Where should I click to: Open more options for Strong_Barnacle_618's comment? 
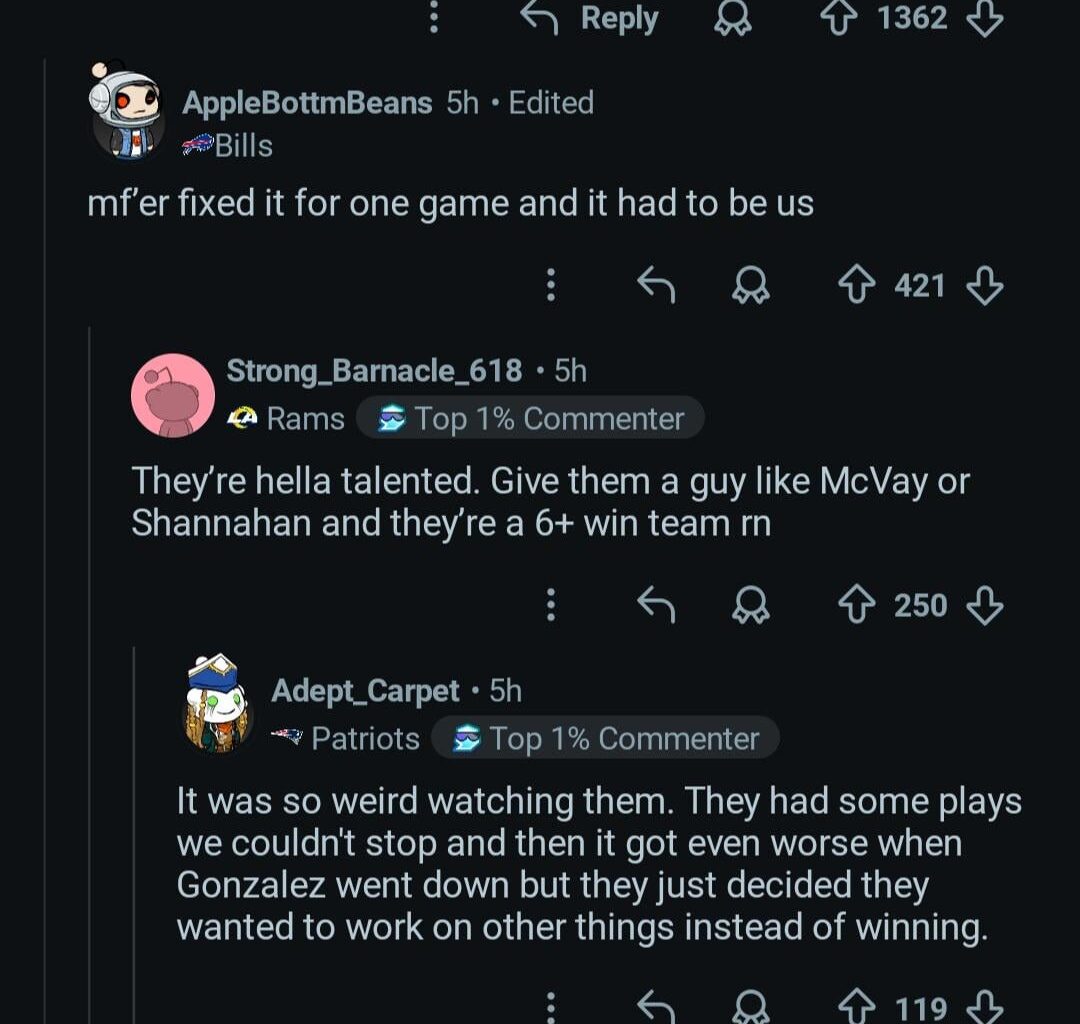coord(550,605)
